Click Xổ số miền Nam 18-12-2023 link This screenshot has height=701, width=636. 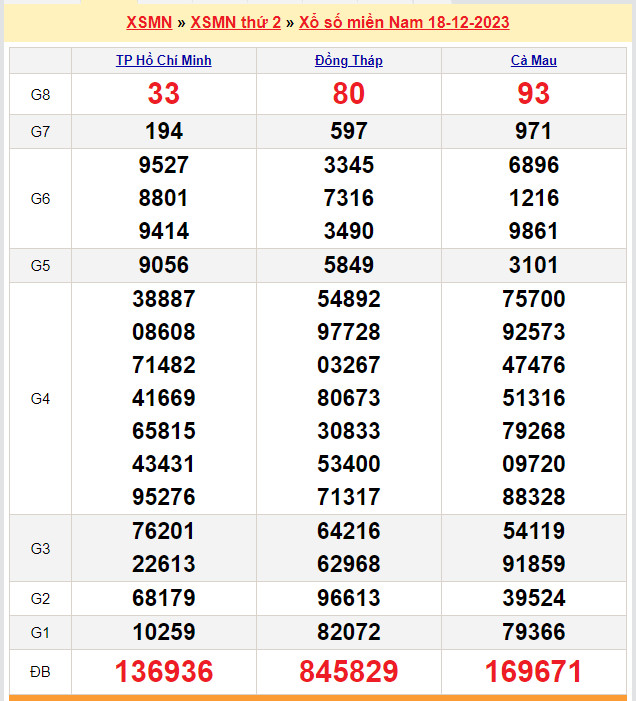click(404, 22)
